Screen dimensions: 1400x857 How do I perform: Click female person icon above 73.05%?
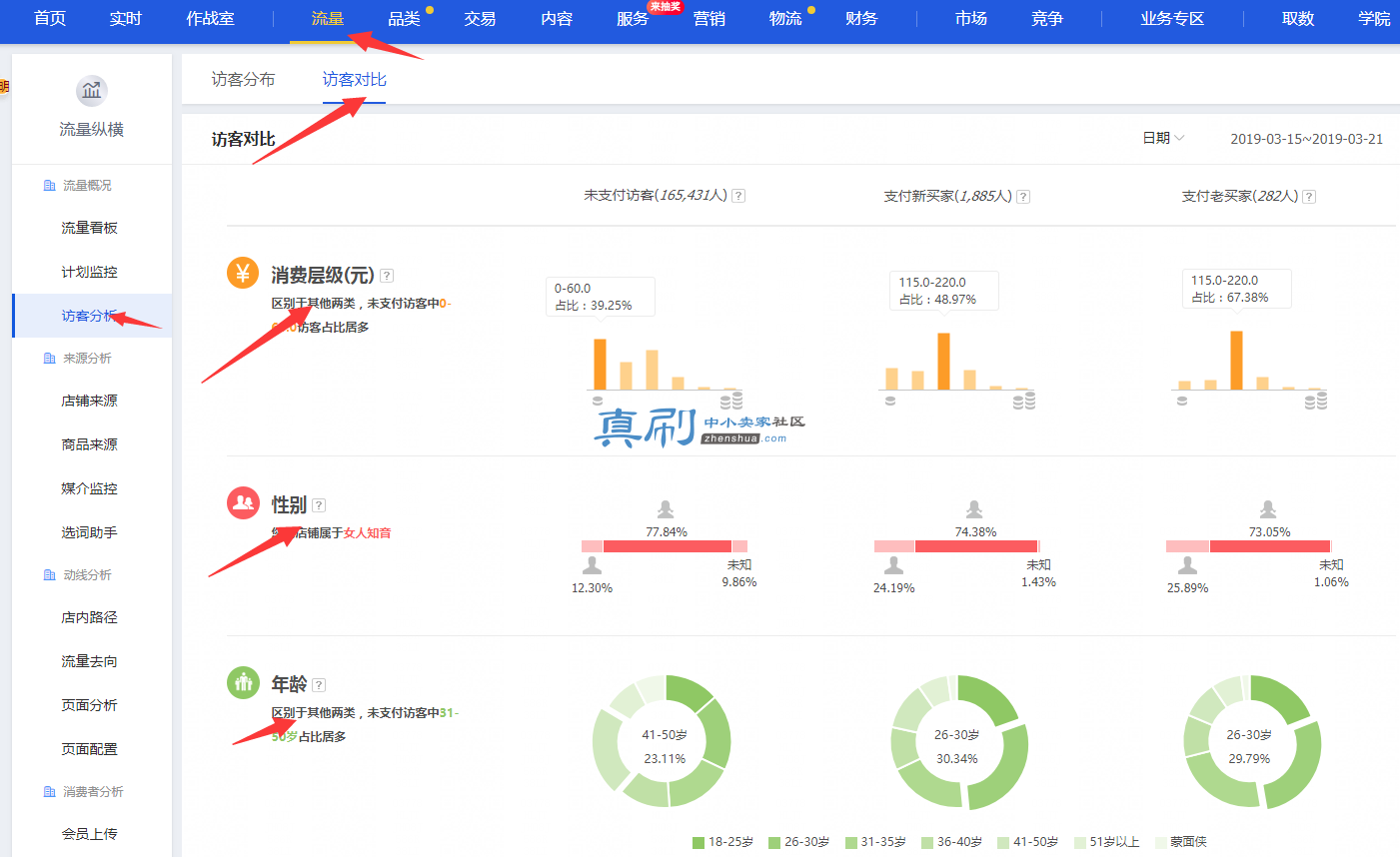1268,509
